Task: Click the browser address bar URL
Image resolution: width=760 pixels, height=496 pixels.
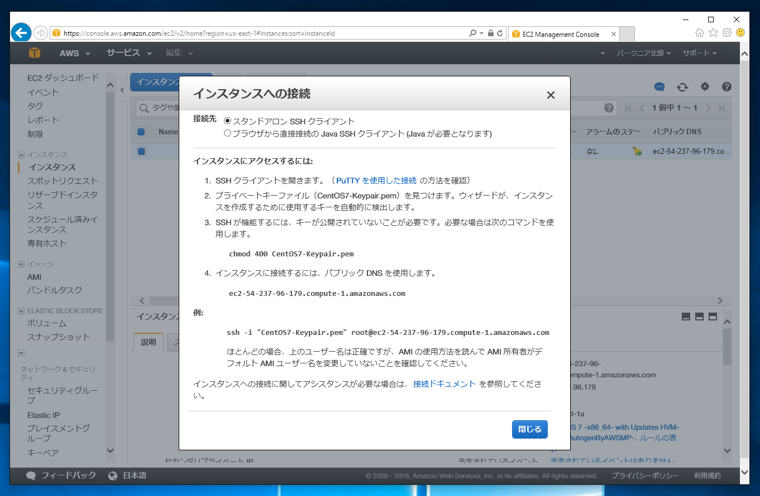Action: click(199, 33)
